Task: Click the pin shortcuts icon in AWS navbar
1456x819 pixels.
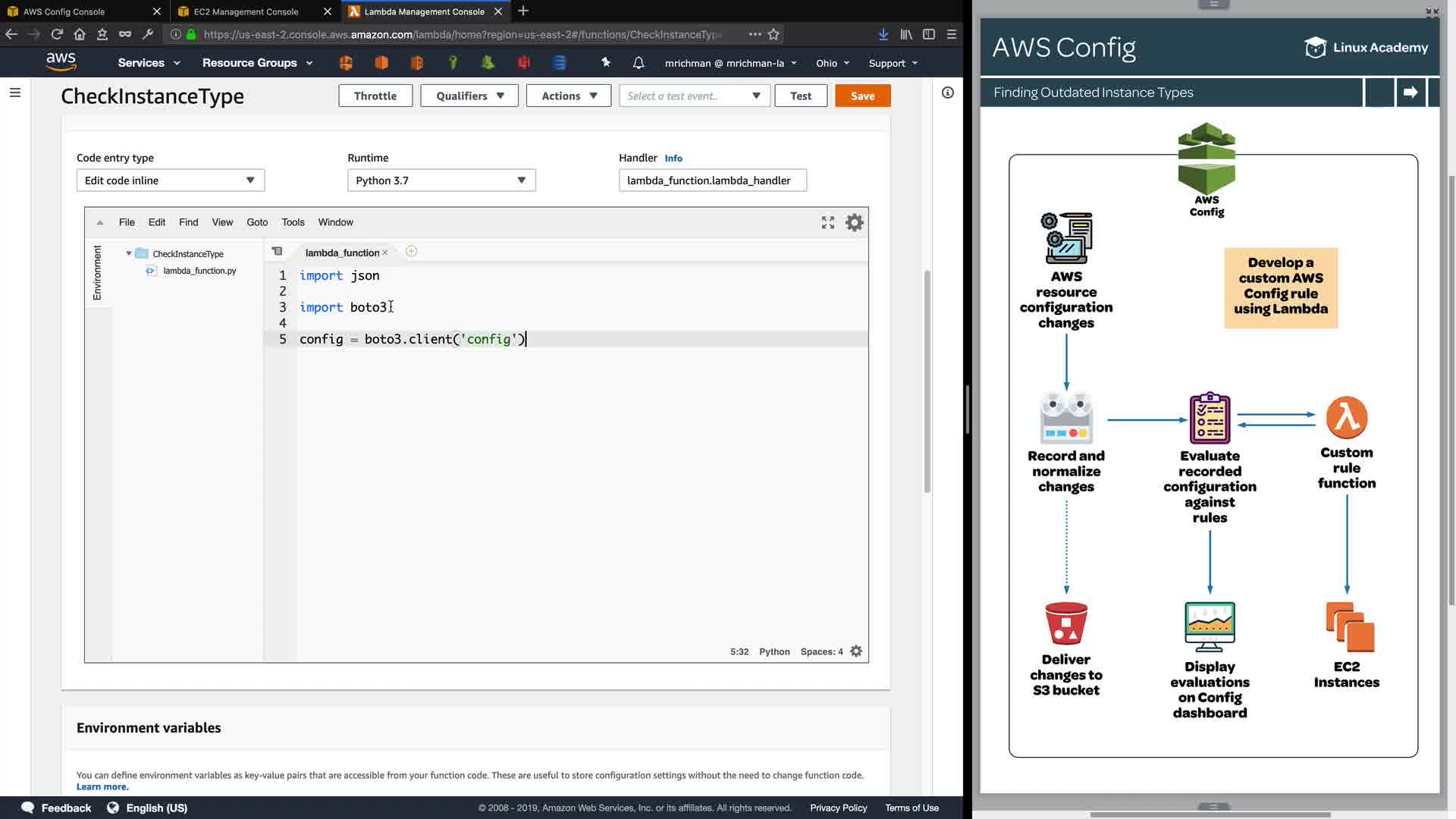Action: 605,63
